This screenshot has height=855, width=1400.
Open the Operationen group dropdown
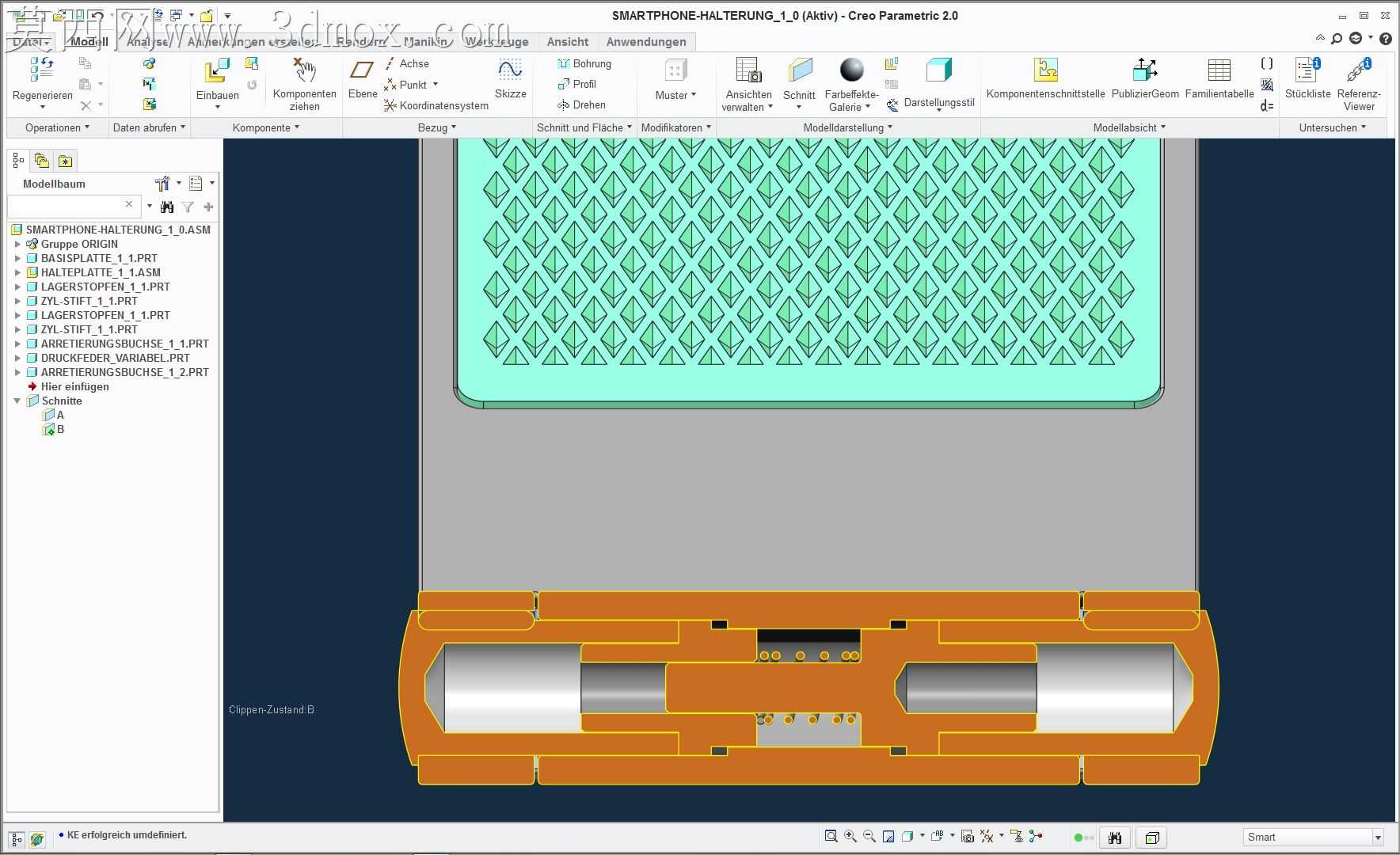click(x=57, y=127)
